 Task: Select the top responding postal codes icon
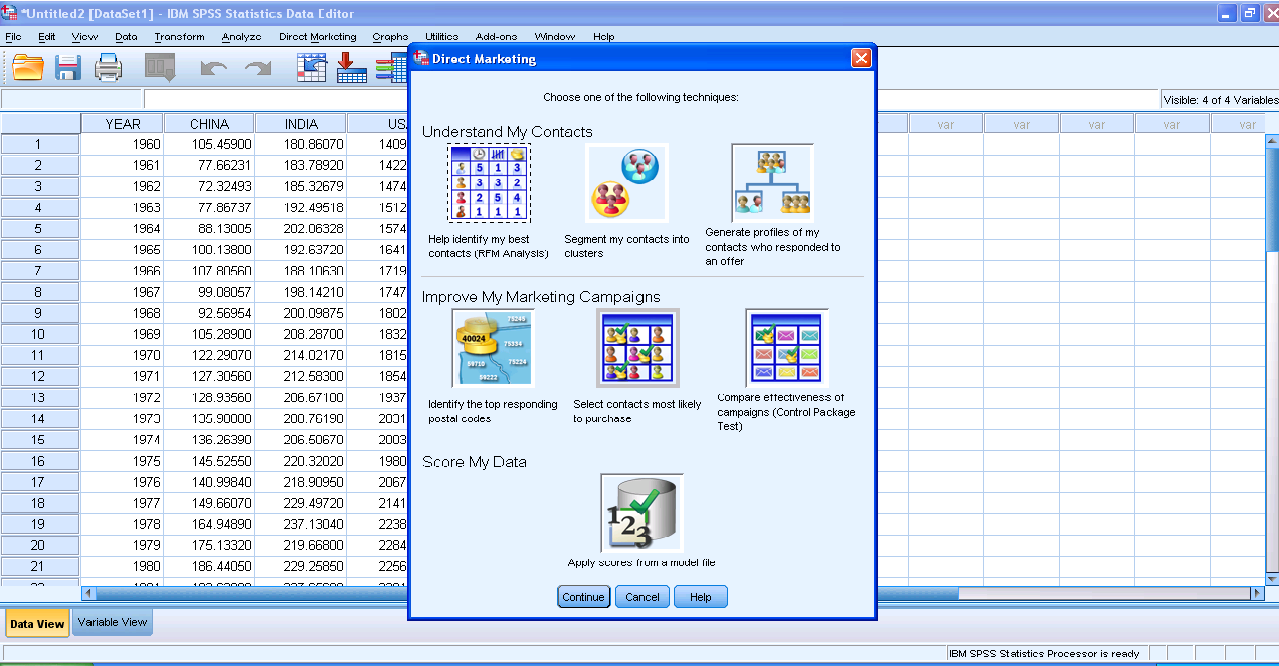[492, 348]
